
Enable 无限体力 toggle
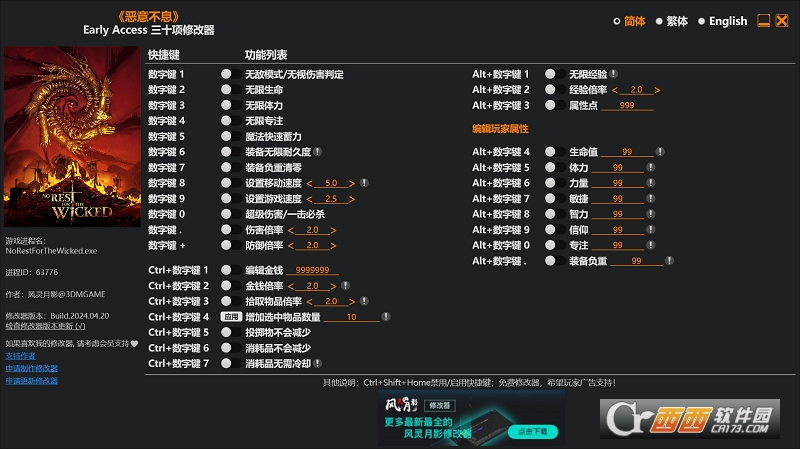231,105
